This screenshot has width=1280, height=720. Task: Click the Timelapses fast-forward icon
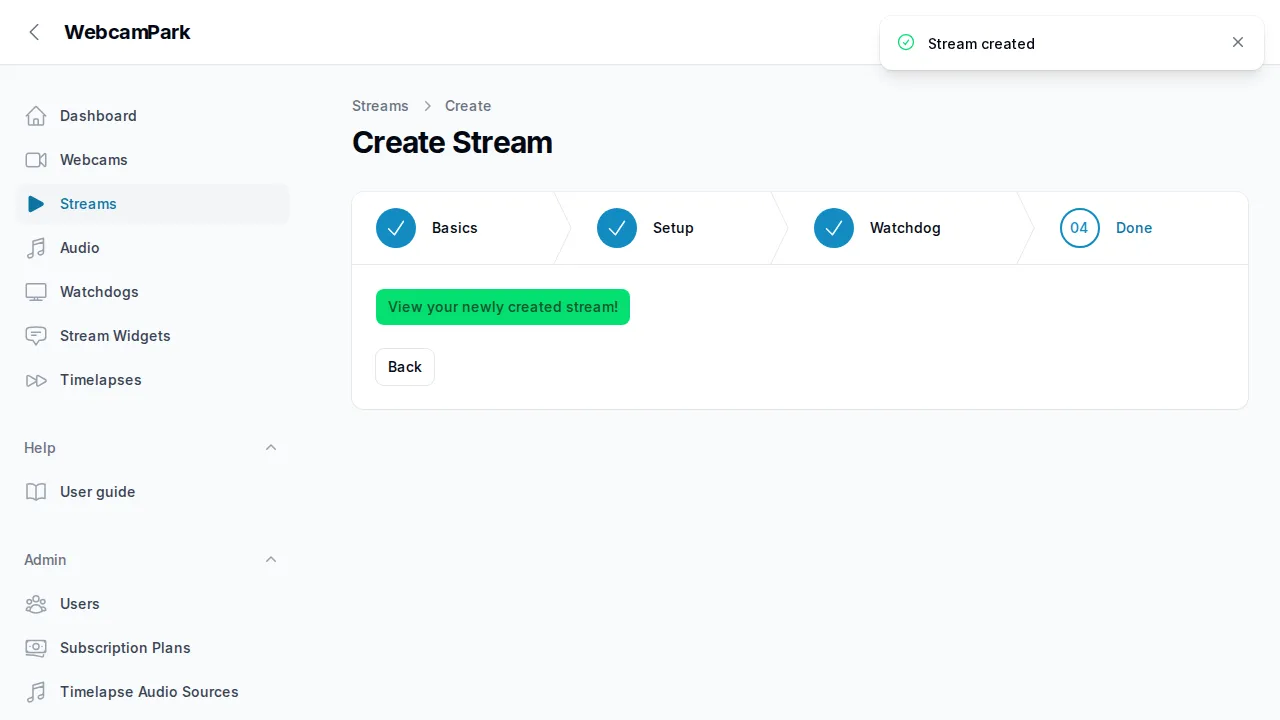[x=36, y=380]
